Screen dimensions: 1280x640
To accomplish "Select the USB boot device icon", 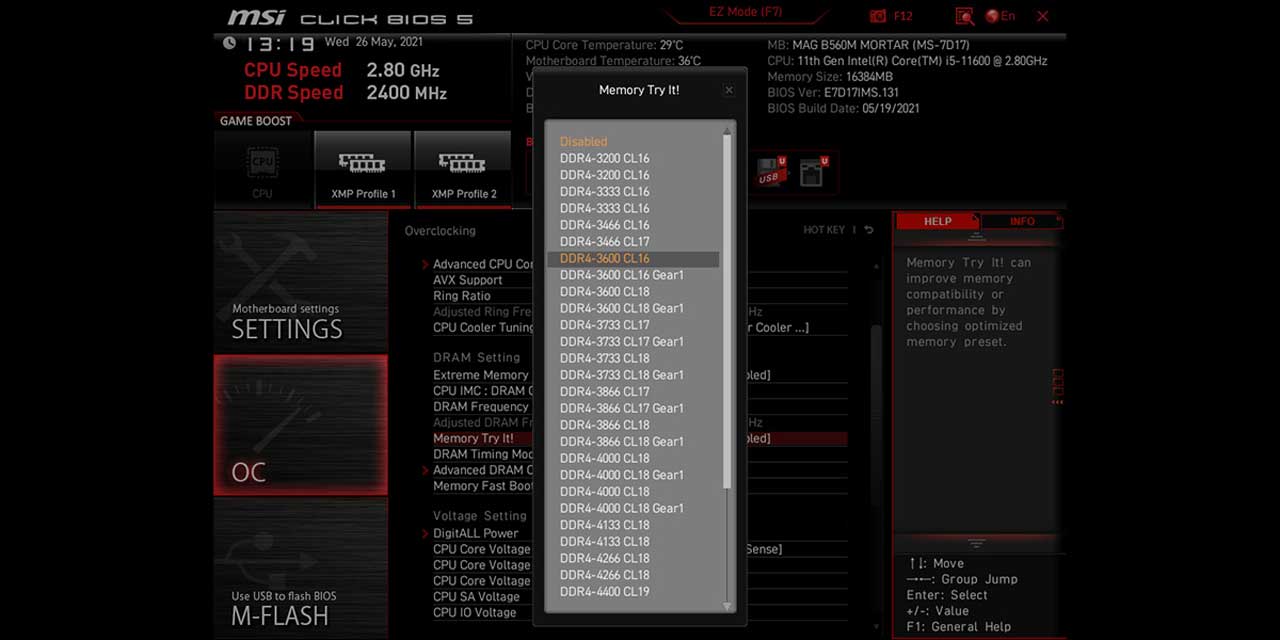I will (771, 171).
